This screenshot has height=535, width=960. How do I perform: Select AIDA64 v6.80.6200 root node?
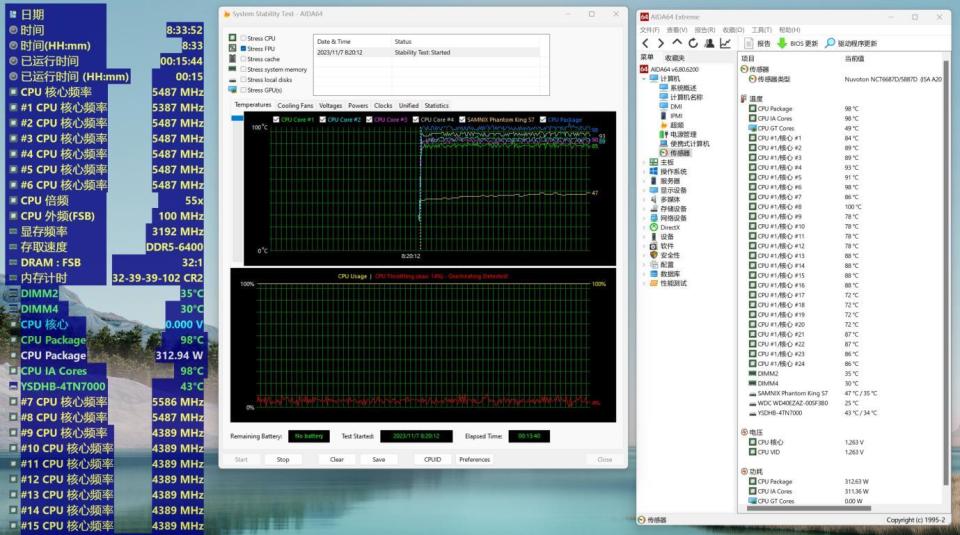click(674, 69)
